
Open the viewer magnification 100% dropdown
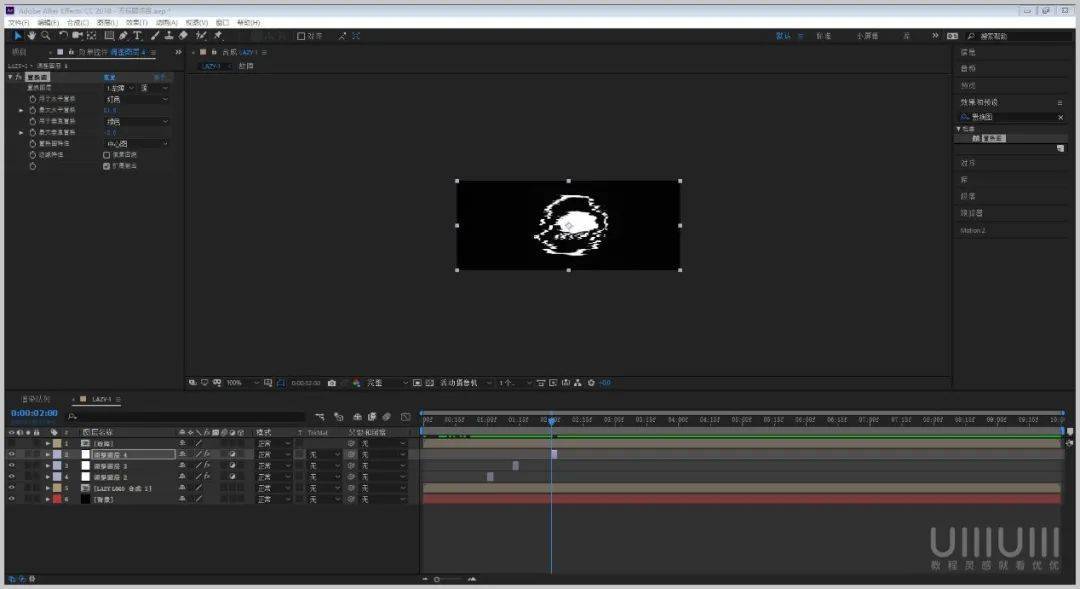pos(242,383)
